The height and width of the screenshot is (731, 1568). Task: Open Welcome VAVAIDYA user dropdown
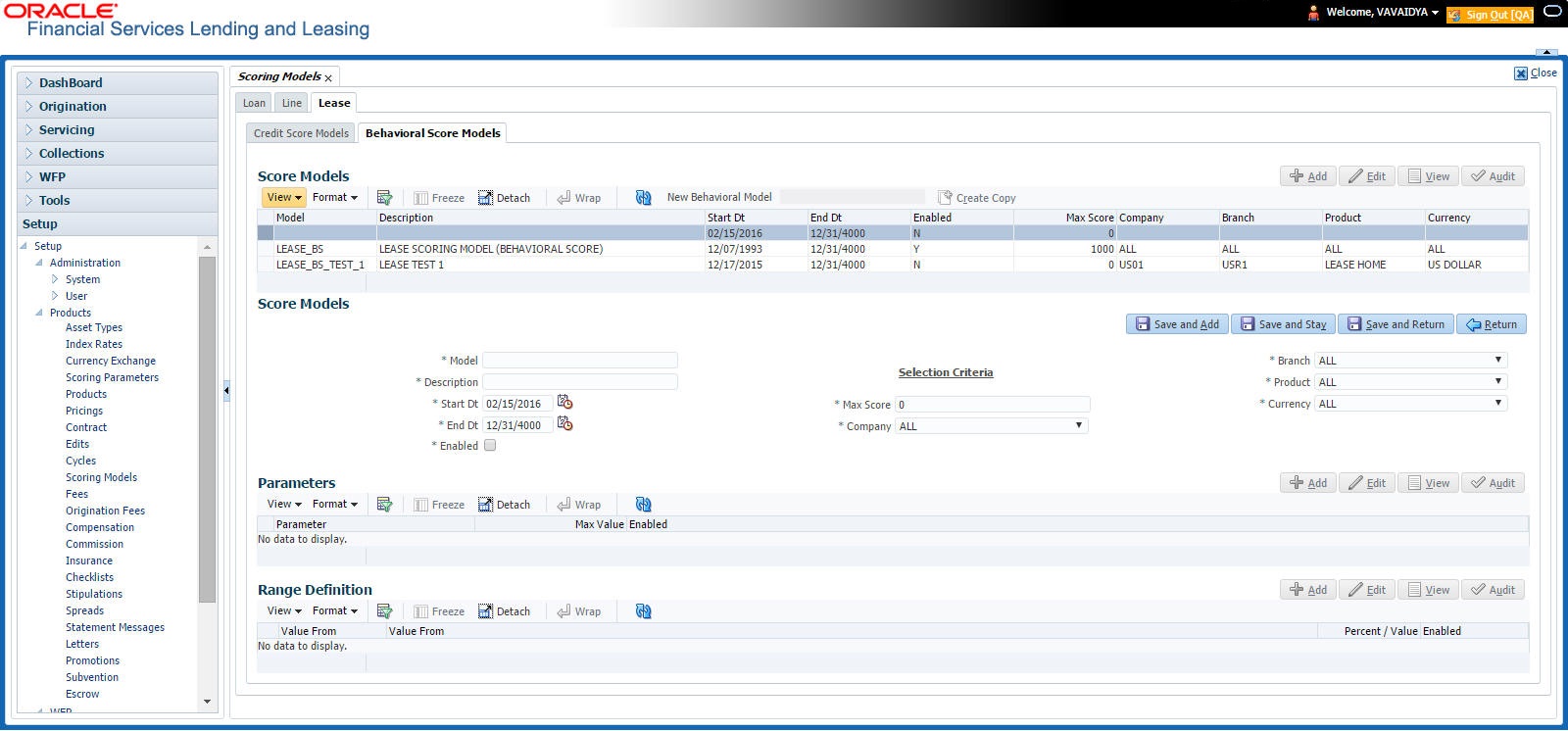(1382, 13)
